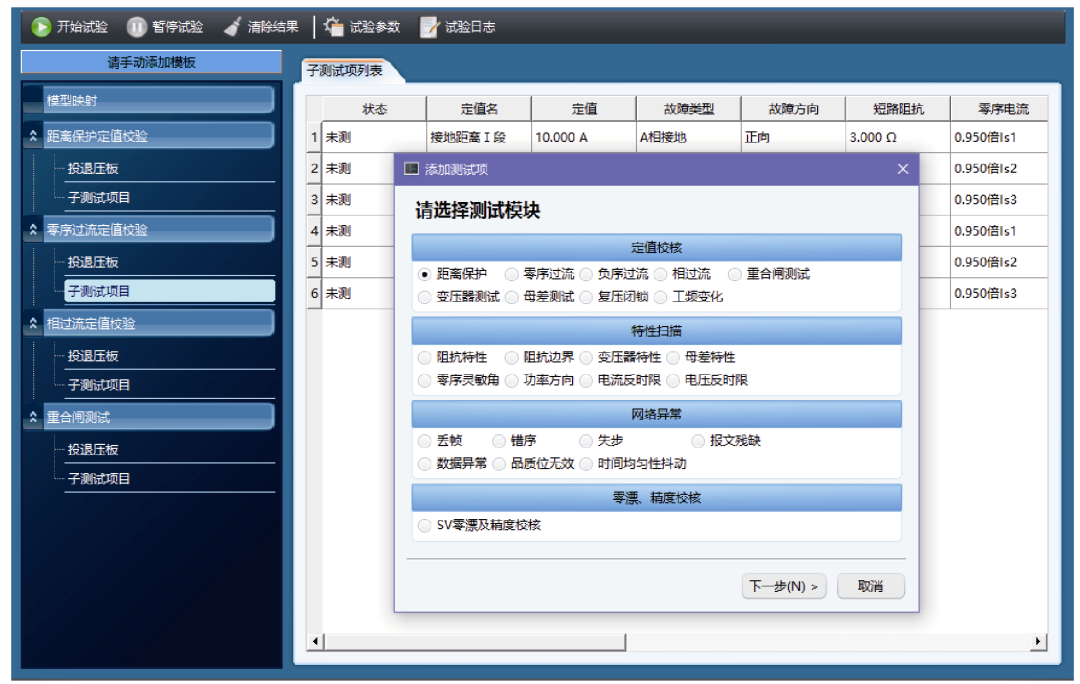The image size is (1080, 684).
Task: Pick the 品质位无效 radio option
Action: [x=499, y=464]
